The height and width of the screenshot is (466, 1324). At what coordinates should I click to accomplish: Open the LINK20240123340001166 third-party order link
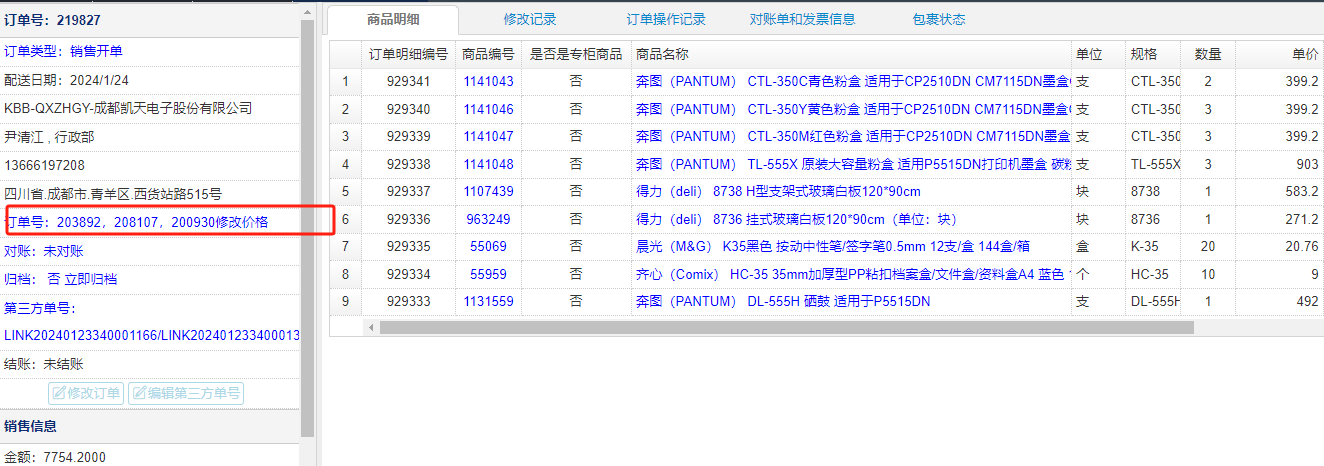81,335
